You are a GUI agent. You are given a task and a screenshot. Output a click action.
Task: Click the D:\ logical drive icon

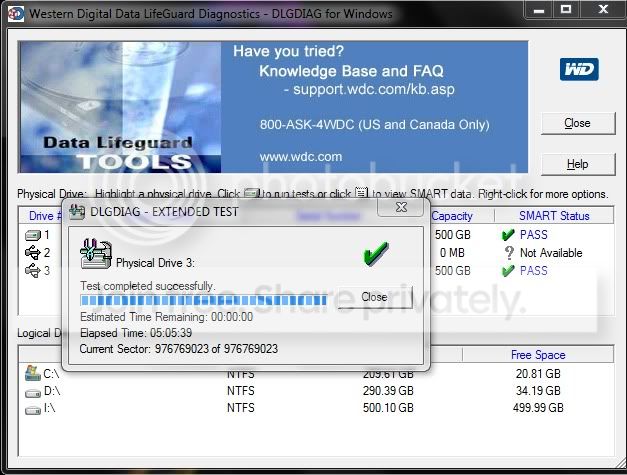(x=33, y=393)
